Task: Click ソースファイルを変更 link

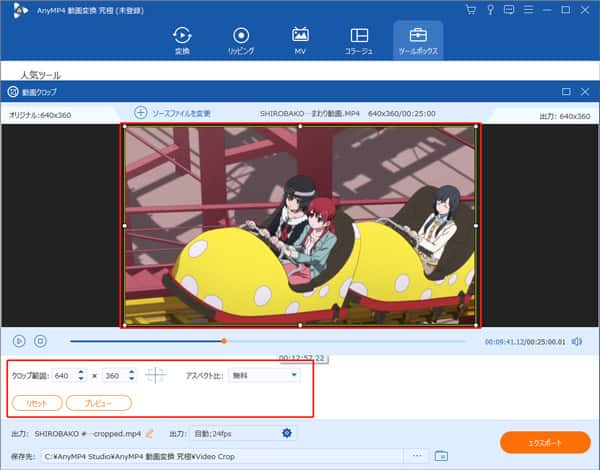Action: (x=181, y=114)
